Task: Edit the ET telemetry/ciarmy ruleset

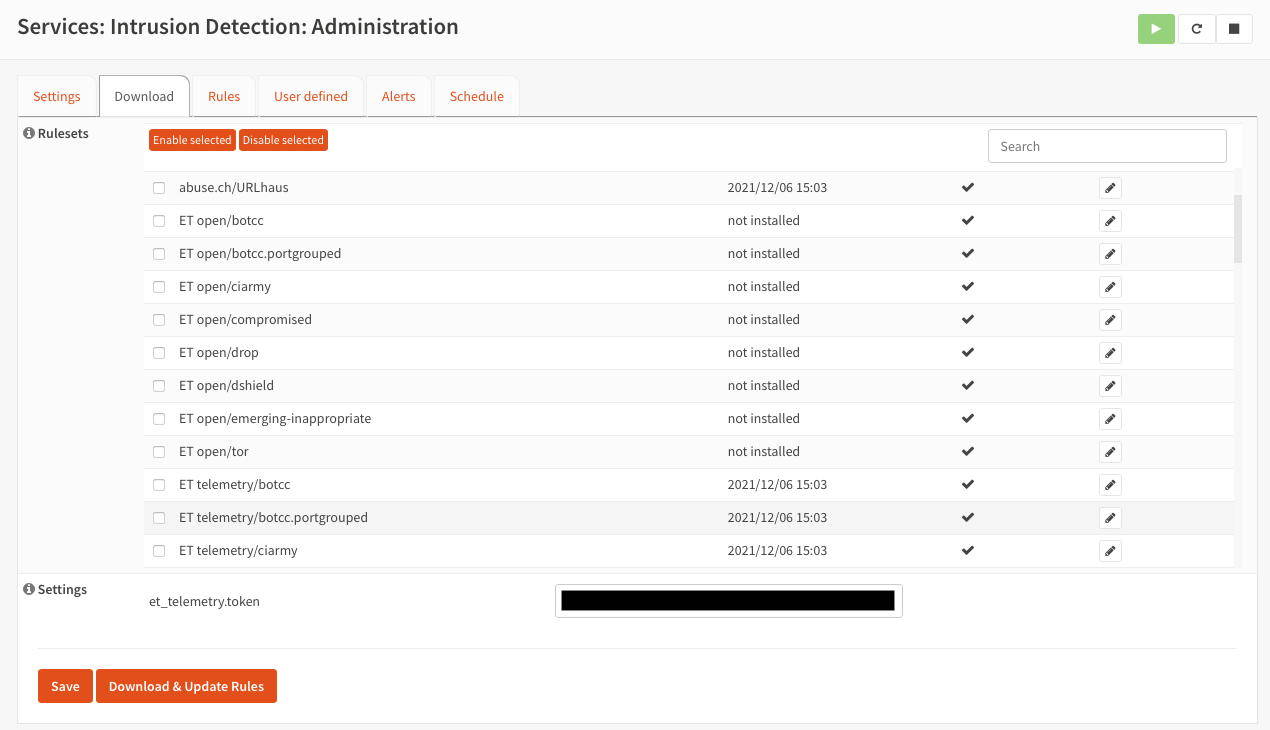Action: (1110, 550)
